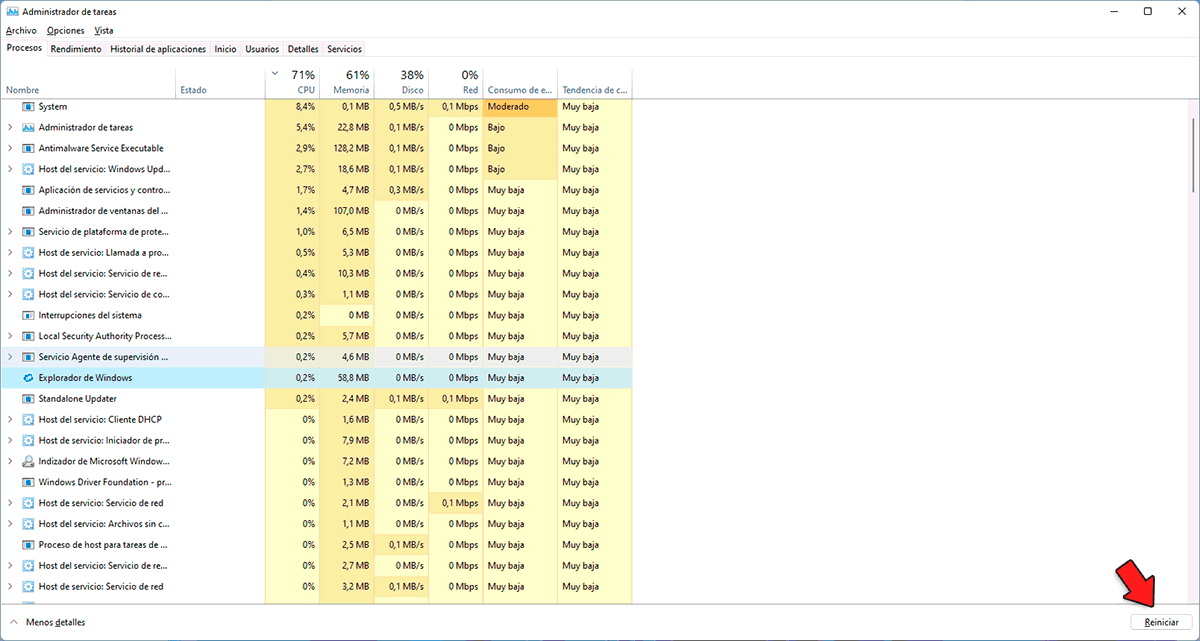Viewport: 1200px width, 641px height.
Task: Switch to the Detalles tab
Action: (303, 49)
